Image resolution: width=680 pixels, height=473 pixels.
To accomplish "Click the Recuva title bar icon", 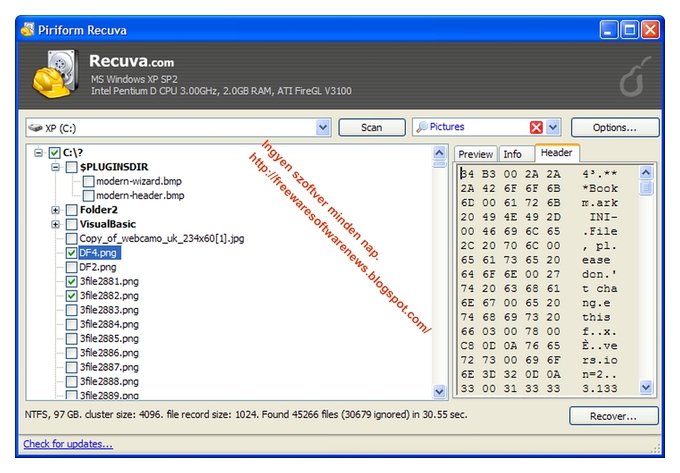I will click(27, 29).
